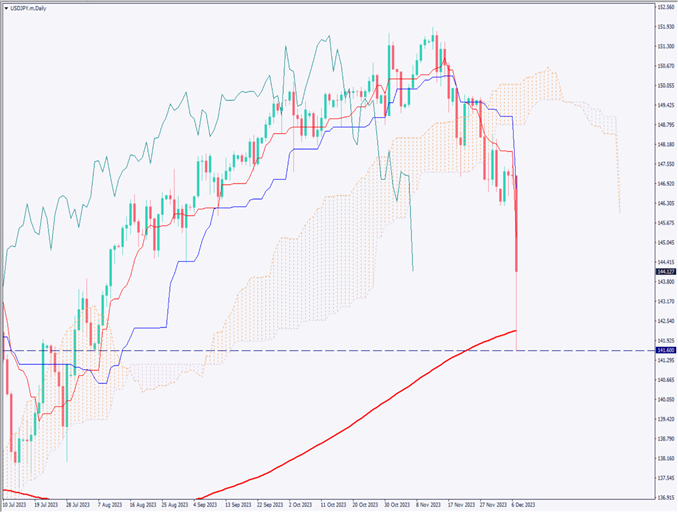This screenshot has width=678, height=512.
Task: Click the 143.170 price axis label
Action: coord(664,301)
